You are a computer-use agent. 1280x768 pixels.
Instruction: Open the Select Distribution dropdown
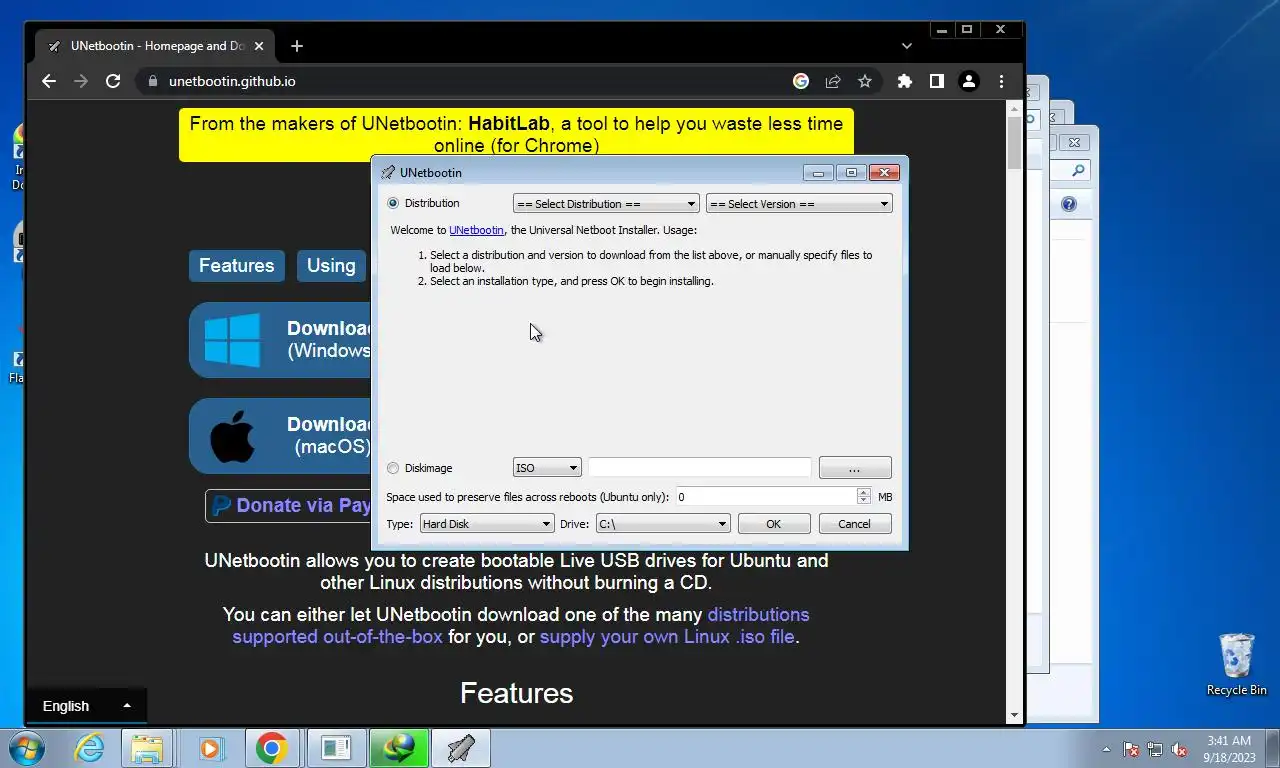point(606,204)
